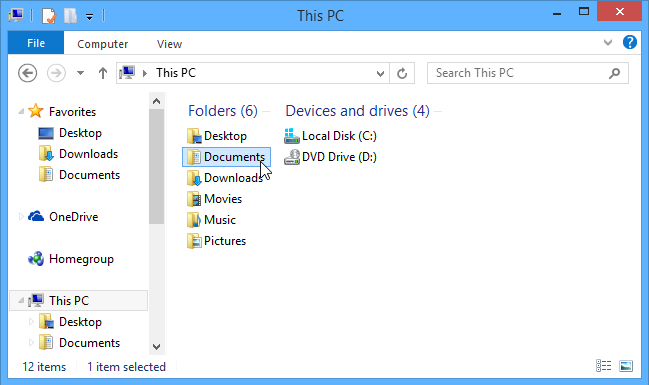Click the search magnifier icon
This screenshot has height=385, width=649.
point(615,73)
